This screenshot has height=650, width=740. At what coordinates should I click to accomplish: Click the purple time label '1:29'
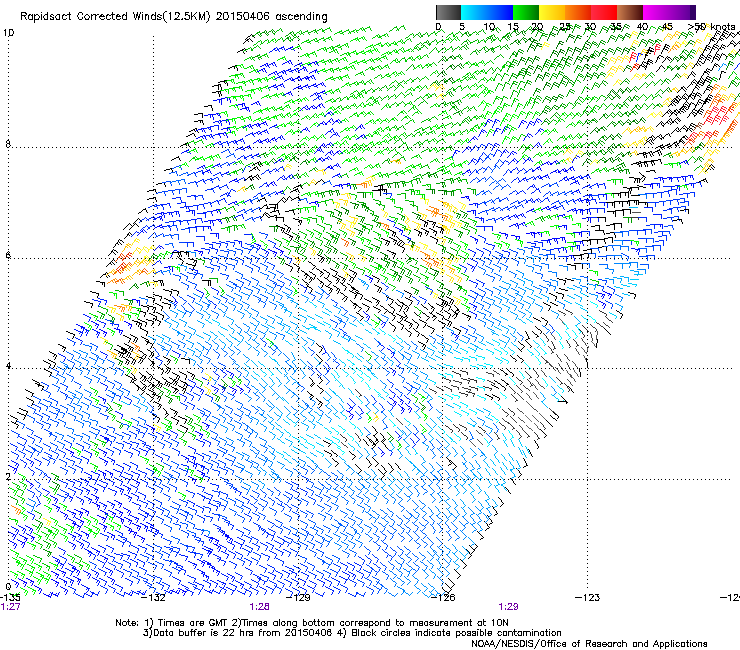coord(508,607)
